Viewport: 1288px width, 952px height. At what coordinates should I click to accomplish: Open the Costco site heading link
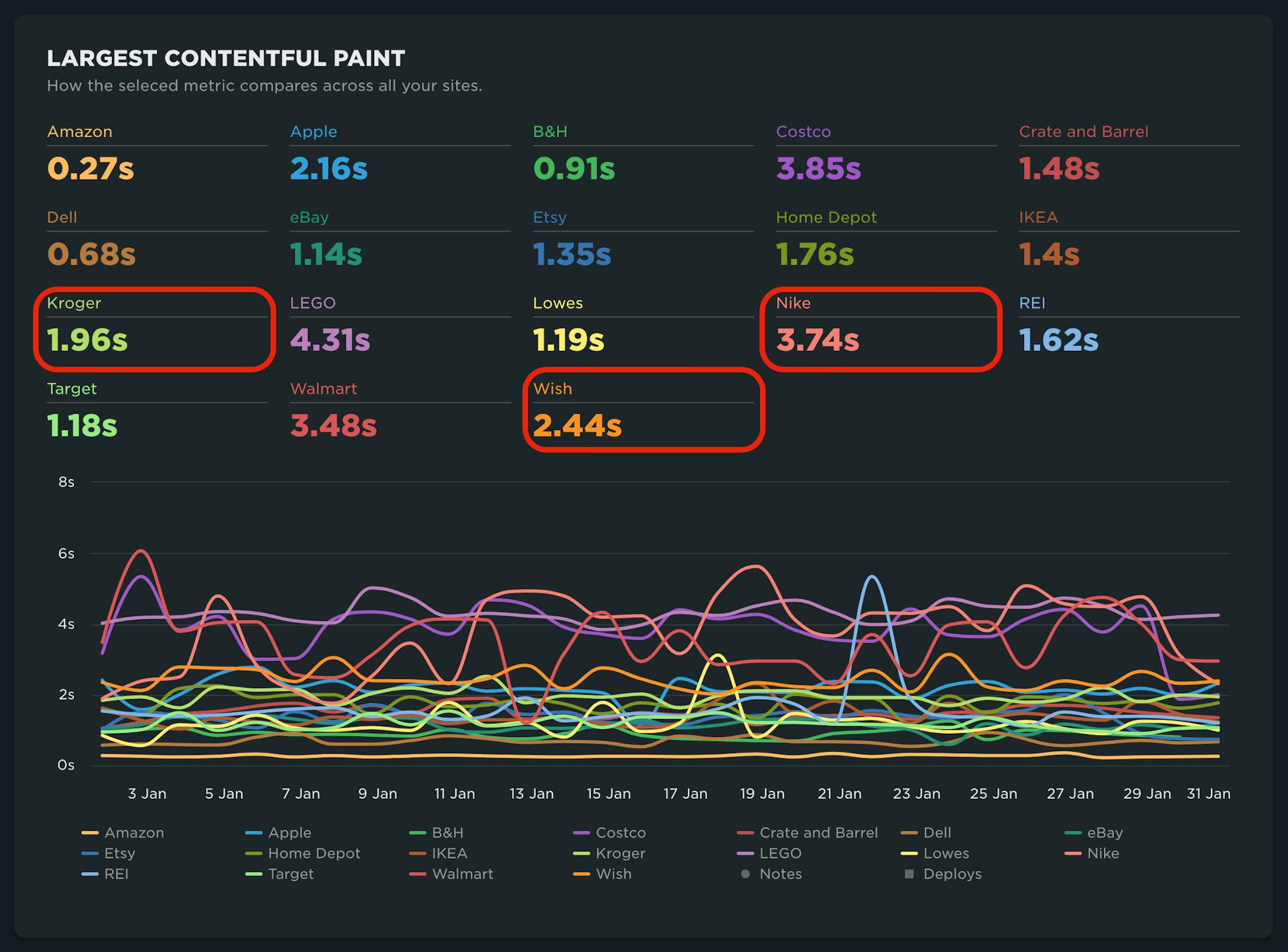pos(803,131)
